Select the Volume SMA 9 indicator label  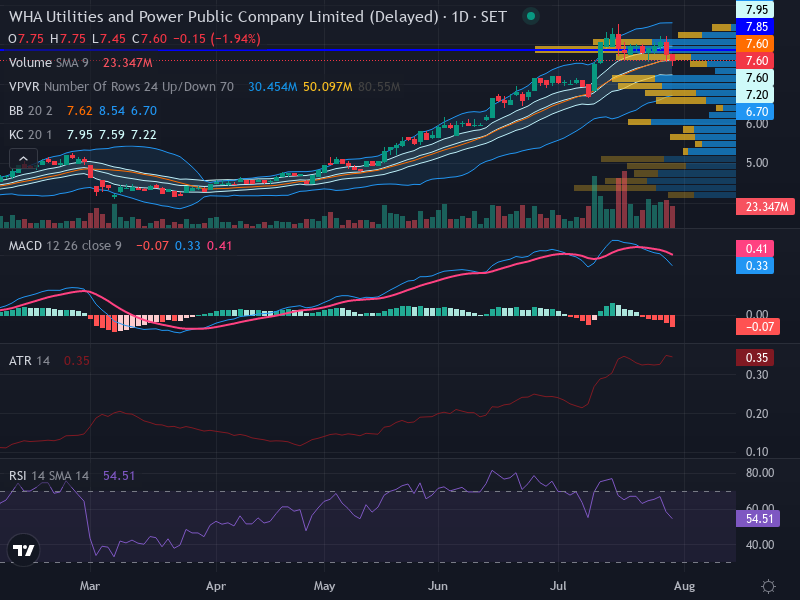tap(48, 63)
